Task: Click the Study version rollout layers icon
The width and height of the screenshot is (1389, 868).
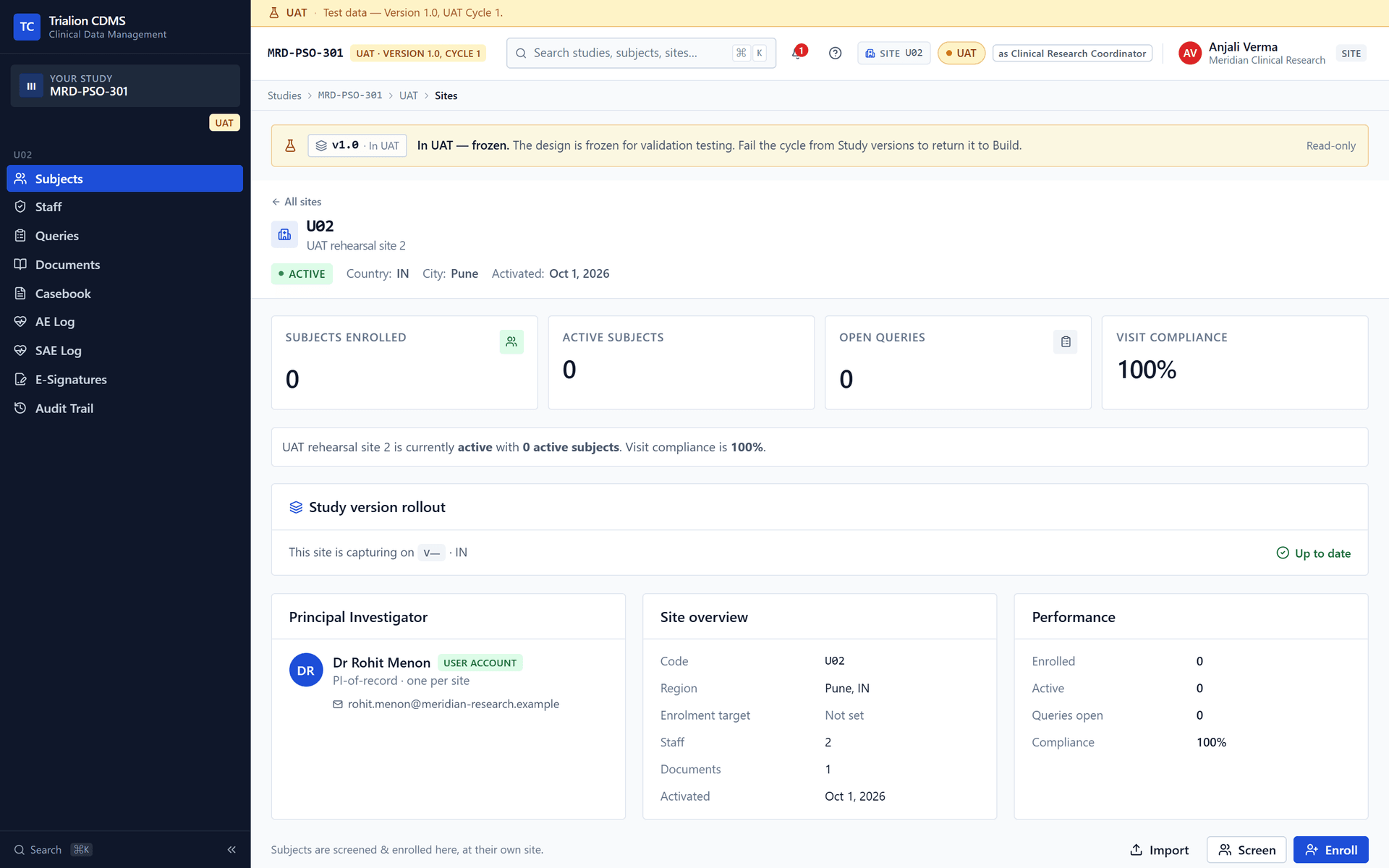Action: [x=296, y=507]
